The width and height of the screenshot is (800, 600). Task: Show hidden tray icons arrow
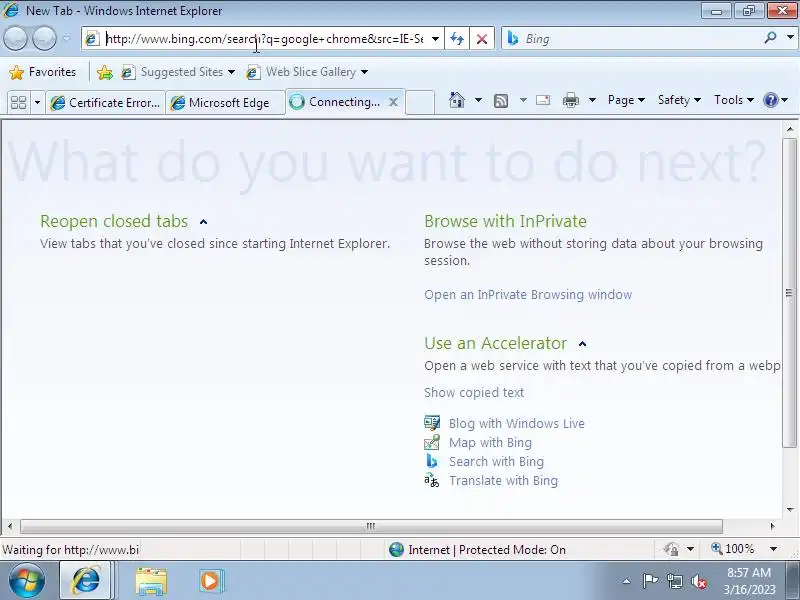tap(627, 581)
